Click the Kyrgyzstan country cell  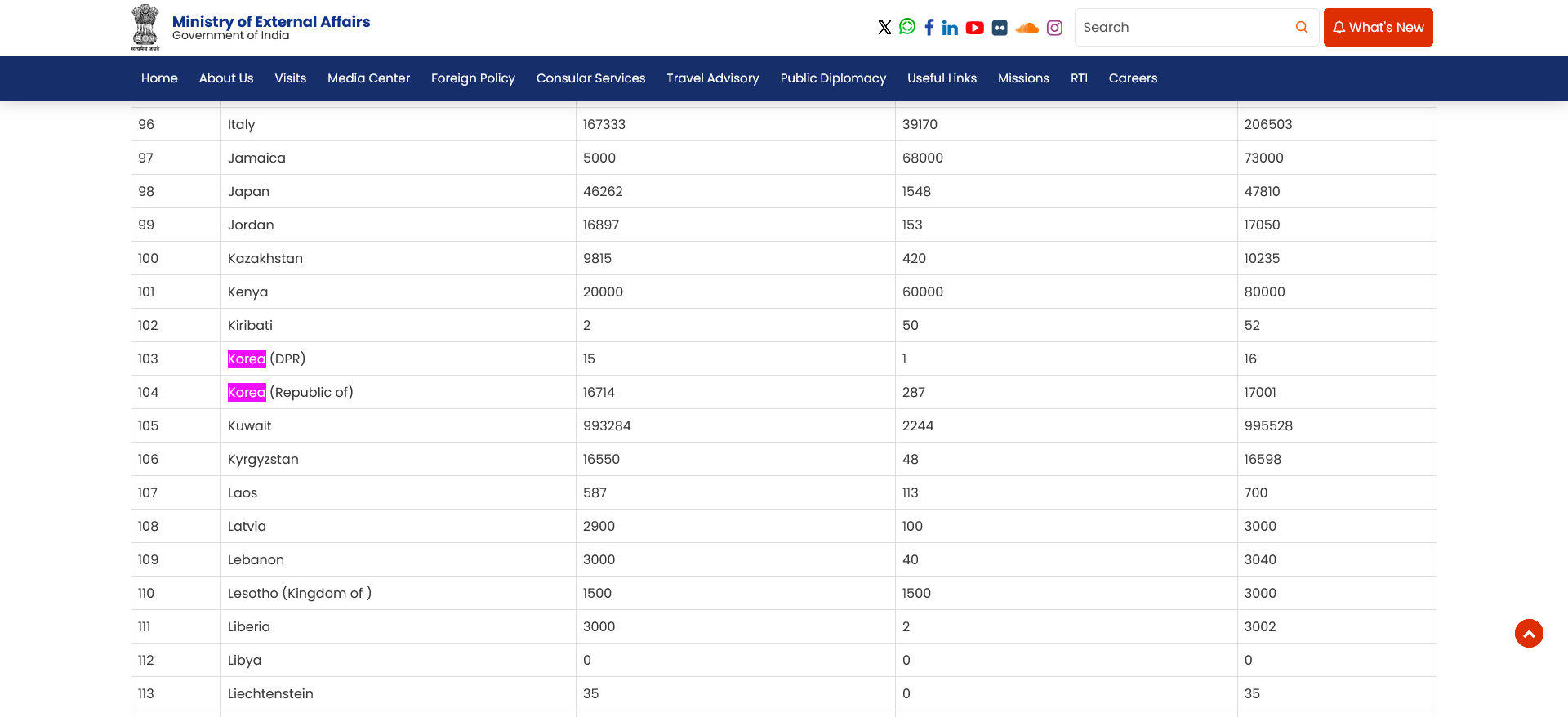[399, 460]
